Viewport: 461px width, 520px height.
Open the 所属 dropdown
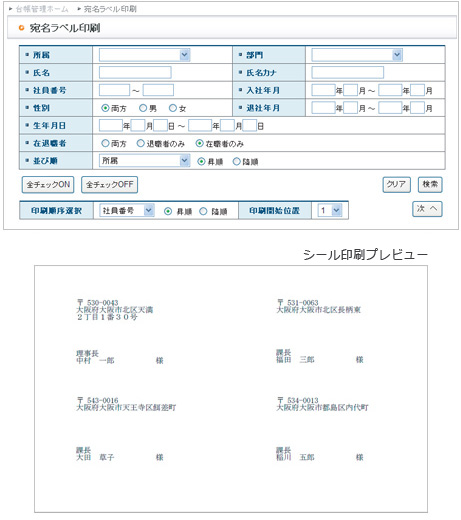point(144,55)
